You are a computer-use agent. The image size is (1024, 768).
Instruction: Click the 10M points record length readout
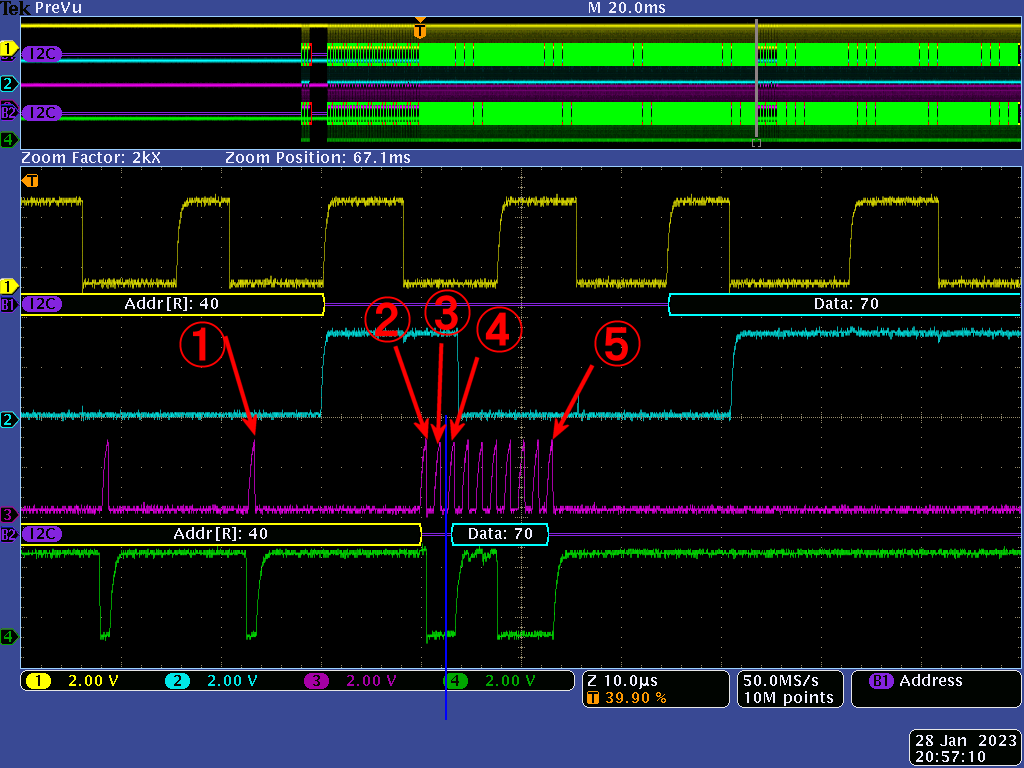coord(788,698)
